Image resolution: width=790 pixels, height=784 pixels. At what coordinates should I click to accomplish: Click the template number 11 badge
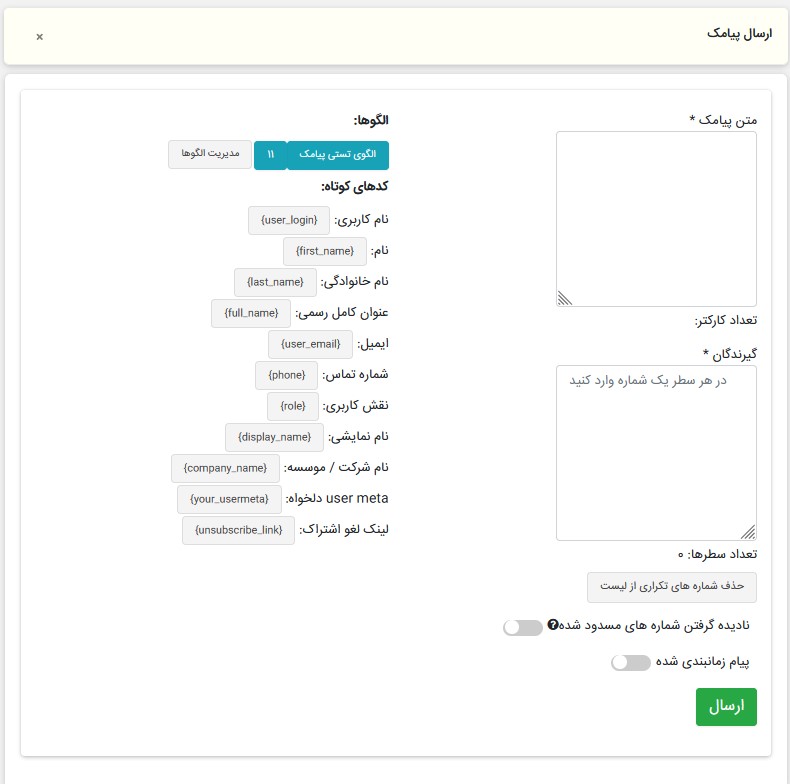(x=270, y=155)
